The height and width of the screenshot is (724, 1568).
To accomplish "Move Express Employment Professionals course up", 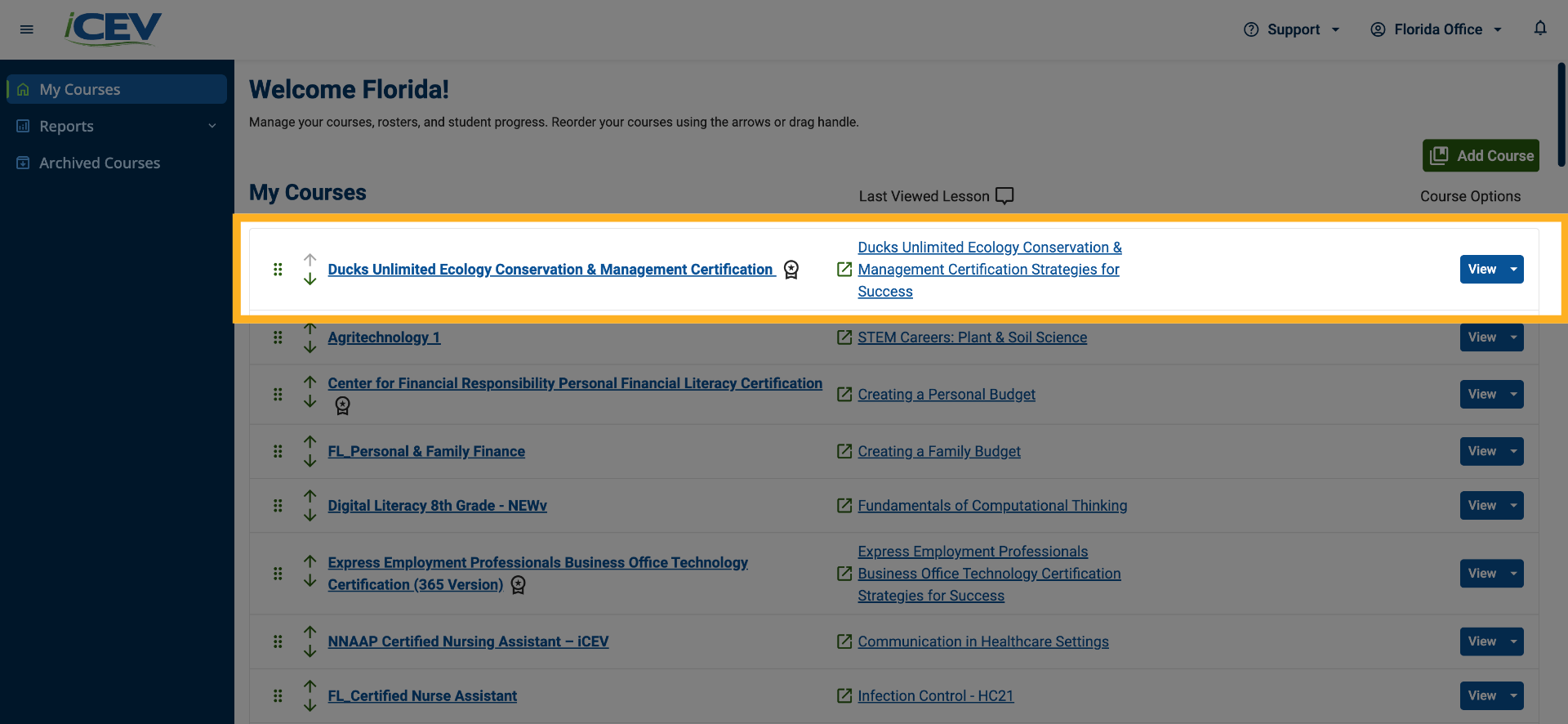I will pyautogui.click(x=310, y=562).
